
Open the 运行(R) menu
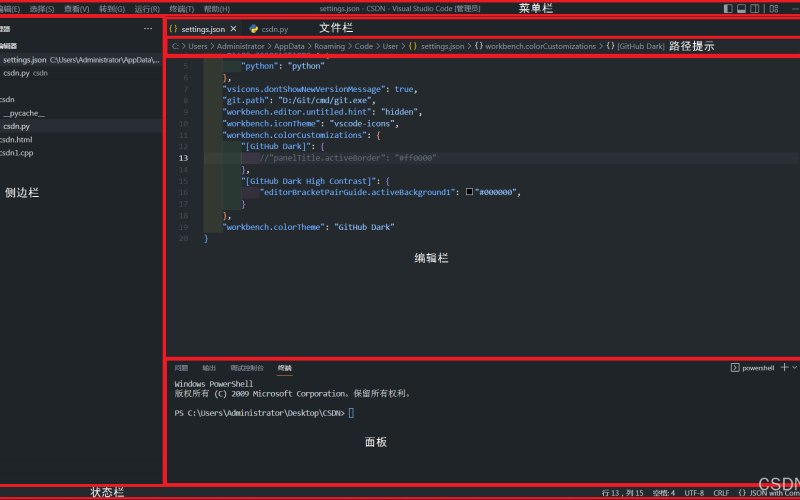pos(147,9)
